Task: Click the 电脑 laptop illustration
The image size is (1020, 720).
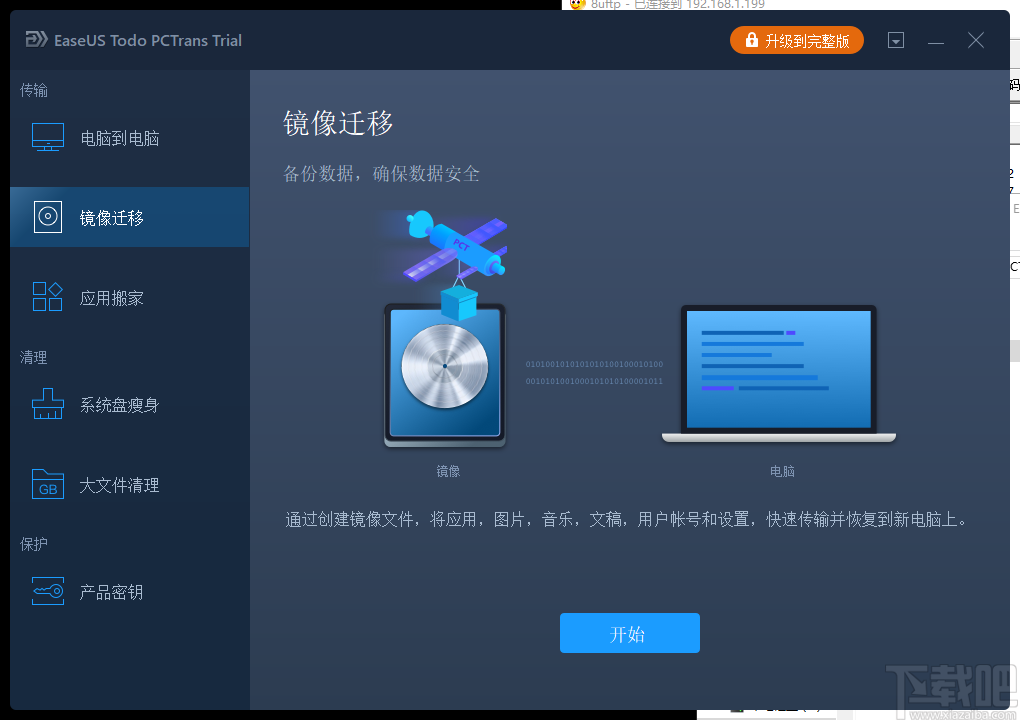Action: point(781,372)
